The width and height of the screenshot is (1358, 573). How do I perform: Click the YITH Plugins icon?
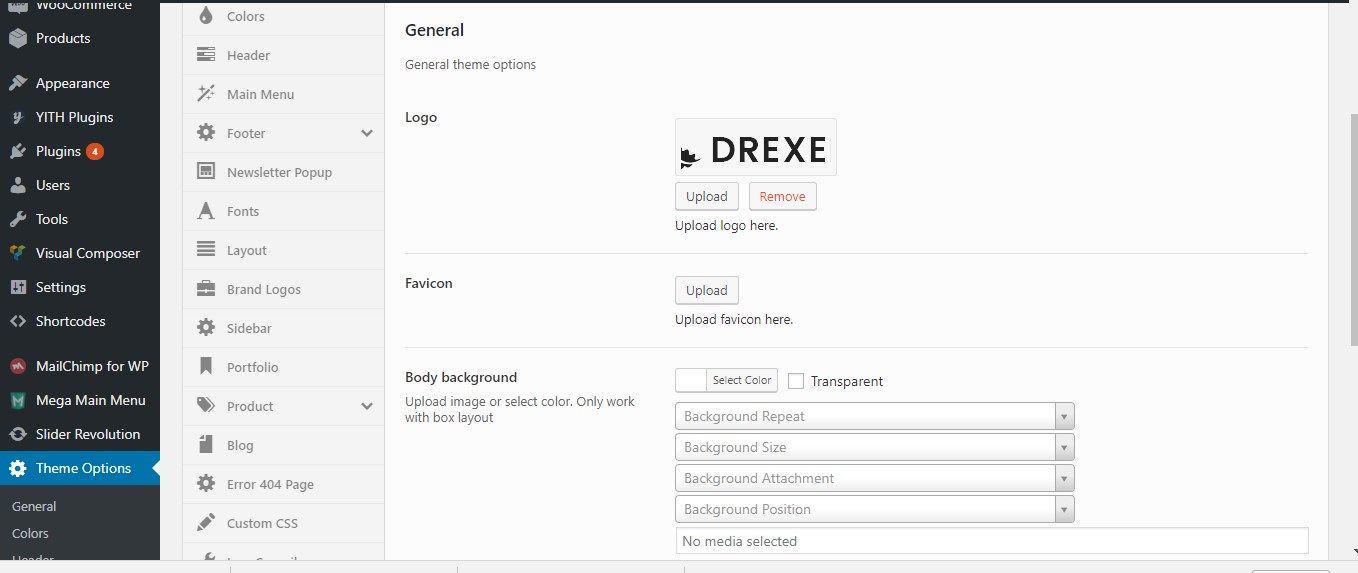[x=18, y=117]
